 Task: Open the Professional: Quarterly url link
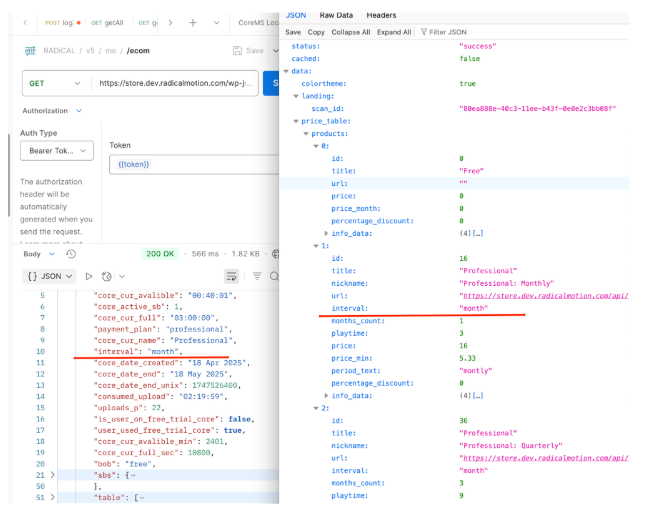(544, 458)
